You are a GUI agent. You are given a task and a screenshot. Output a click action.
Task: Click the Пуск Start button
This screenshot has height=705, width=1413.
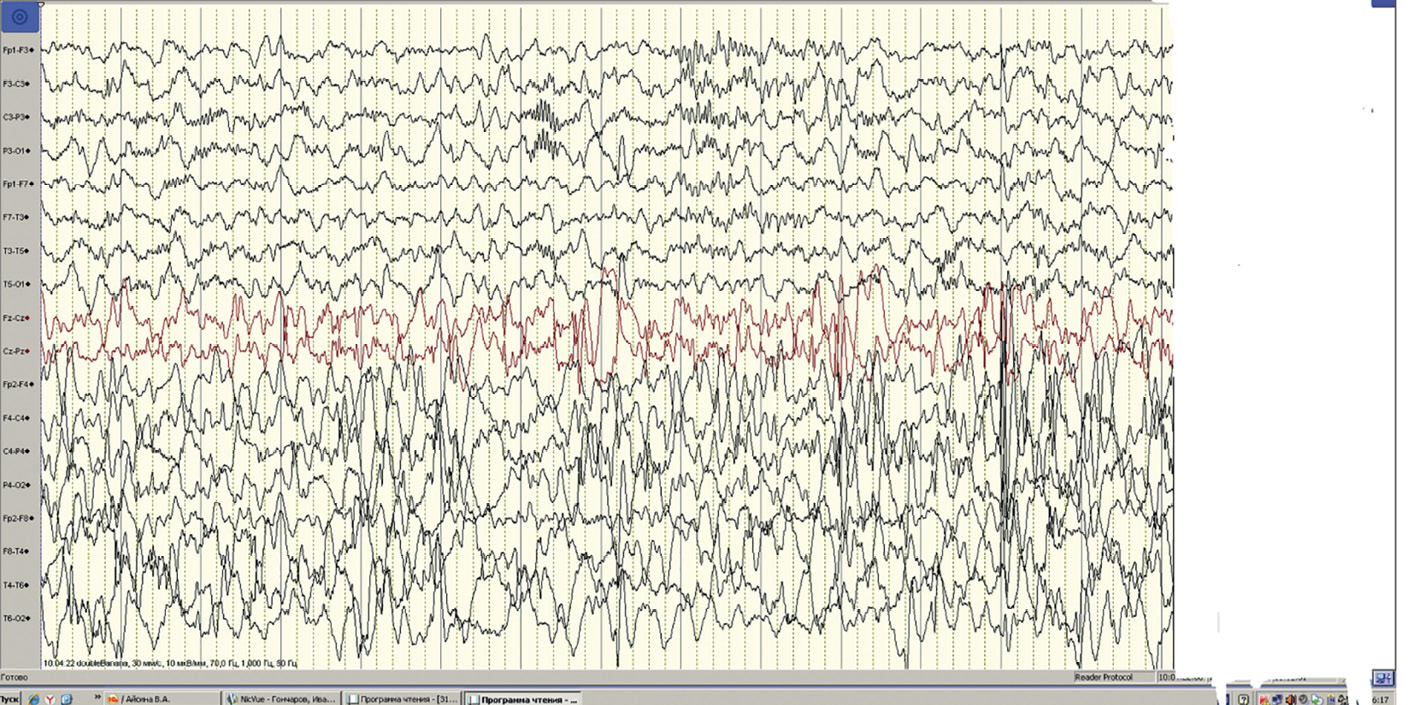click(11, 699)
